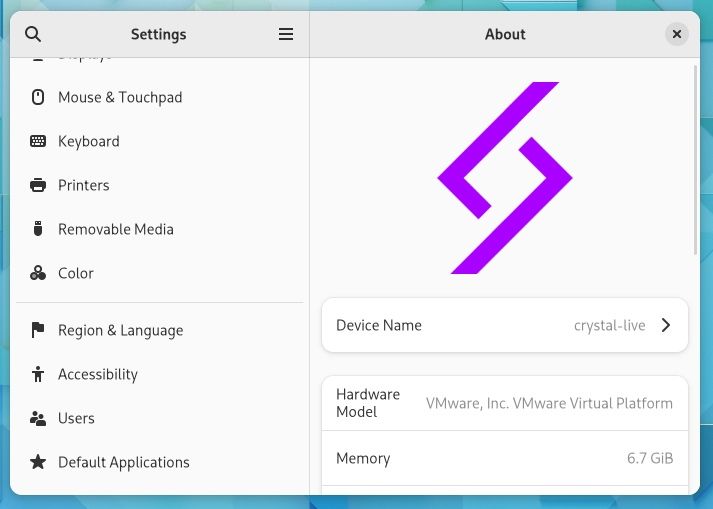Click the star icon for Default Applications
The image size is (713, 509).
point(38,462)
